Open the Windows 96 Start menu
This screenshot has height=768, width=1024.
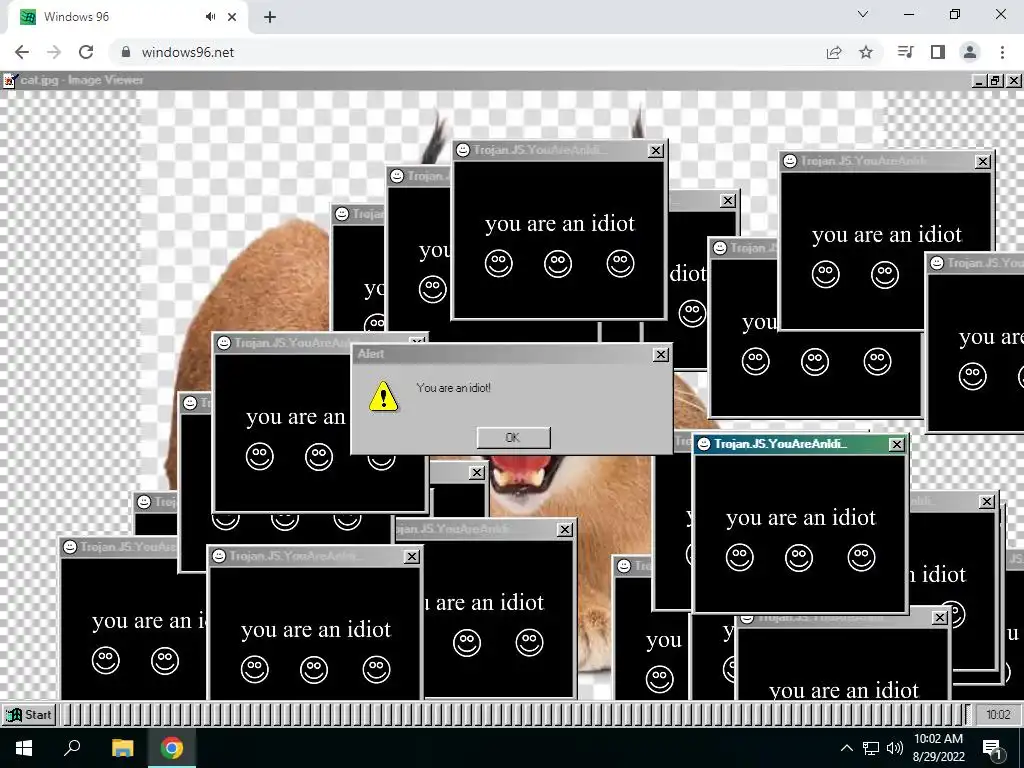[29, 714]
